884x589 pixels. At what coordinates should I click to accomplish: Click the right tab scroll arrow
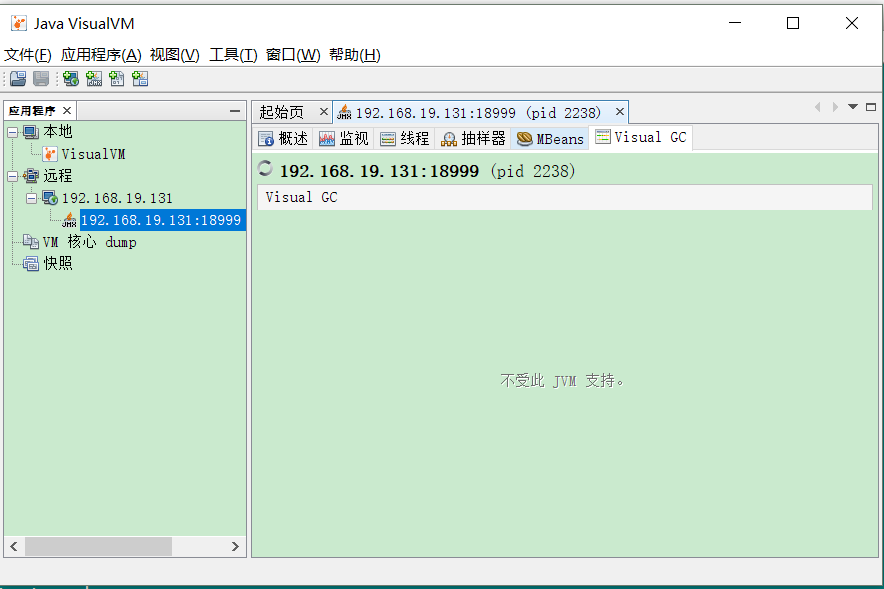click(835, 107)
